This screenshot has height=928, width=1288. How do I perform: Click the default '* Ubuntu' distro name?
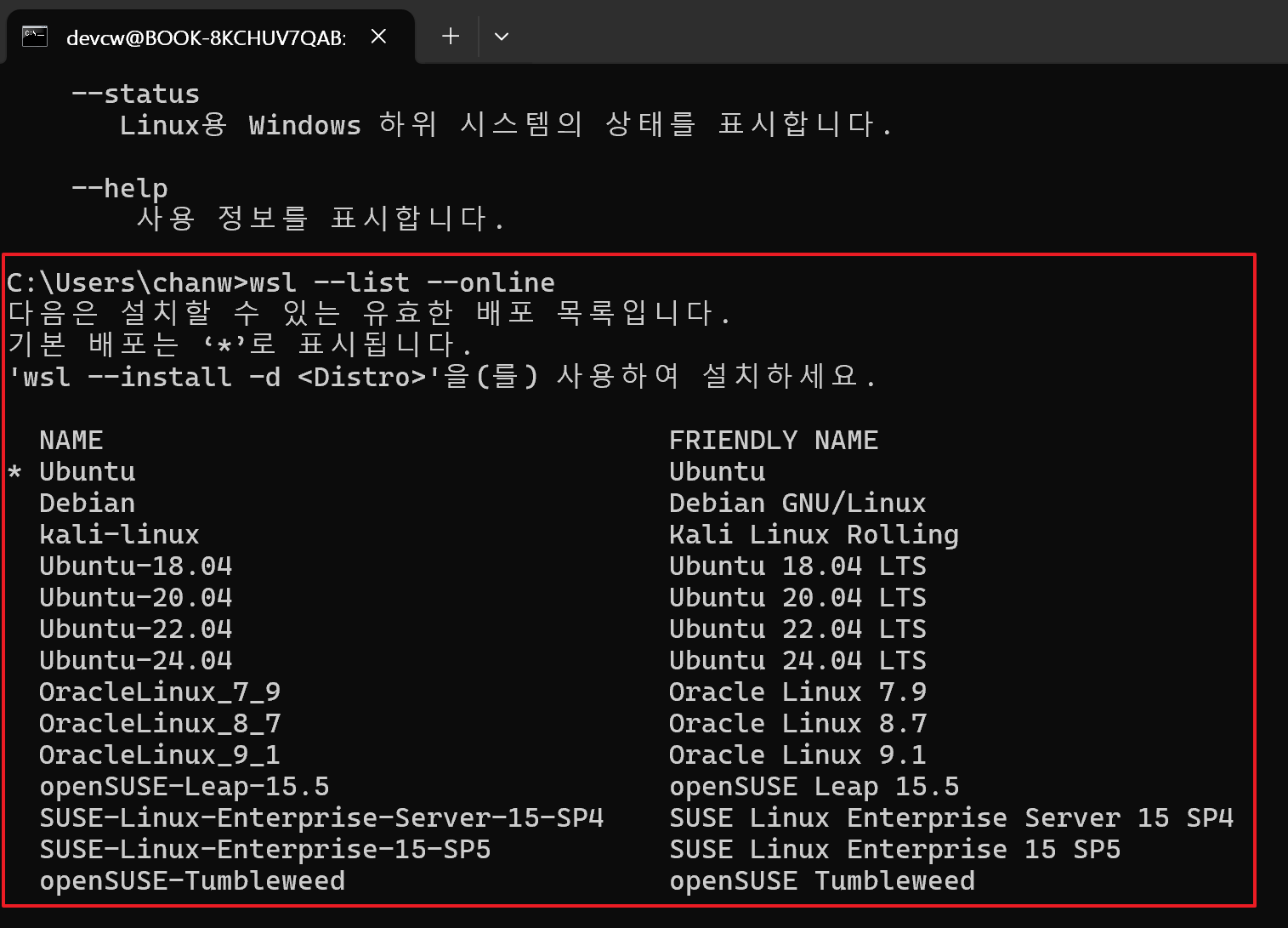coord(88,471)
